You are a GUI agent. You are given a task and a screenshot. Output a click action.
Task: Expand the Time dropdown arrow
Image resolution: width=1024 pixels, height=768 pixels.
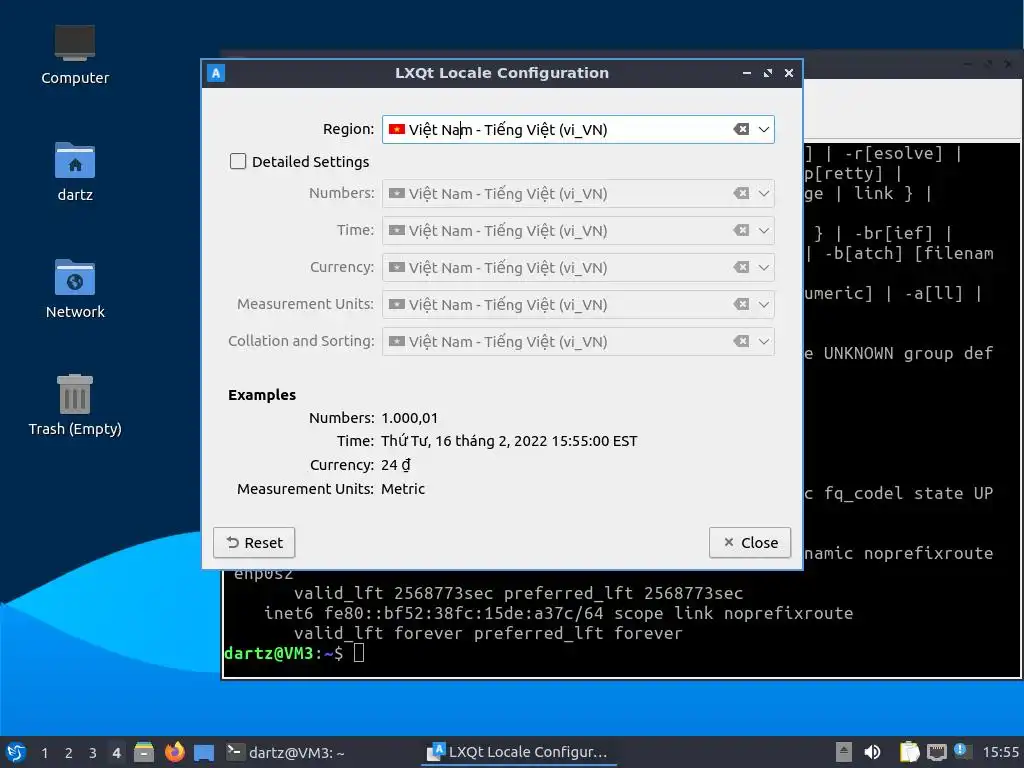[763, 231]
